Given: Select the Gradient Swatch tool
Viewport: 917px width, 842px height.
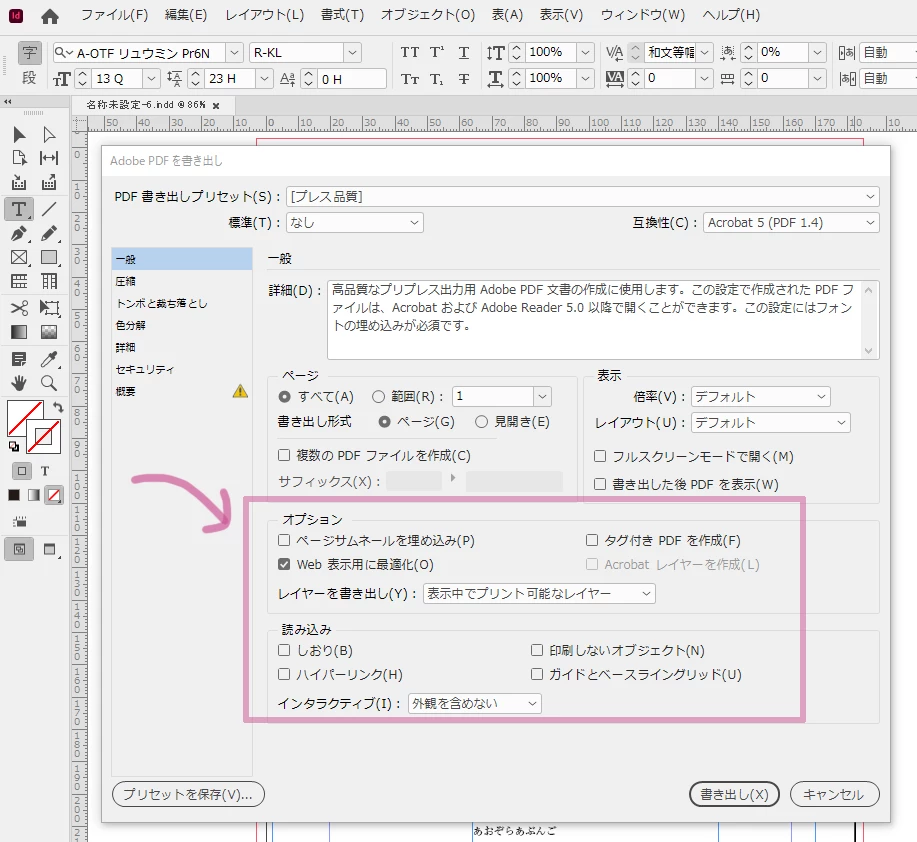Looking at the screenshot, I should pos(19,332).
